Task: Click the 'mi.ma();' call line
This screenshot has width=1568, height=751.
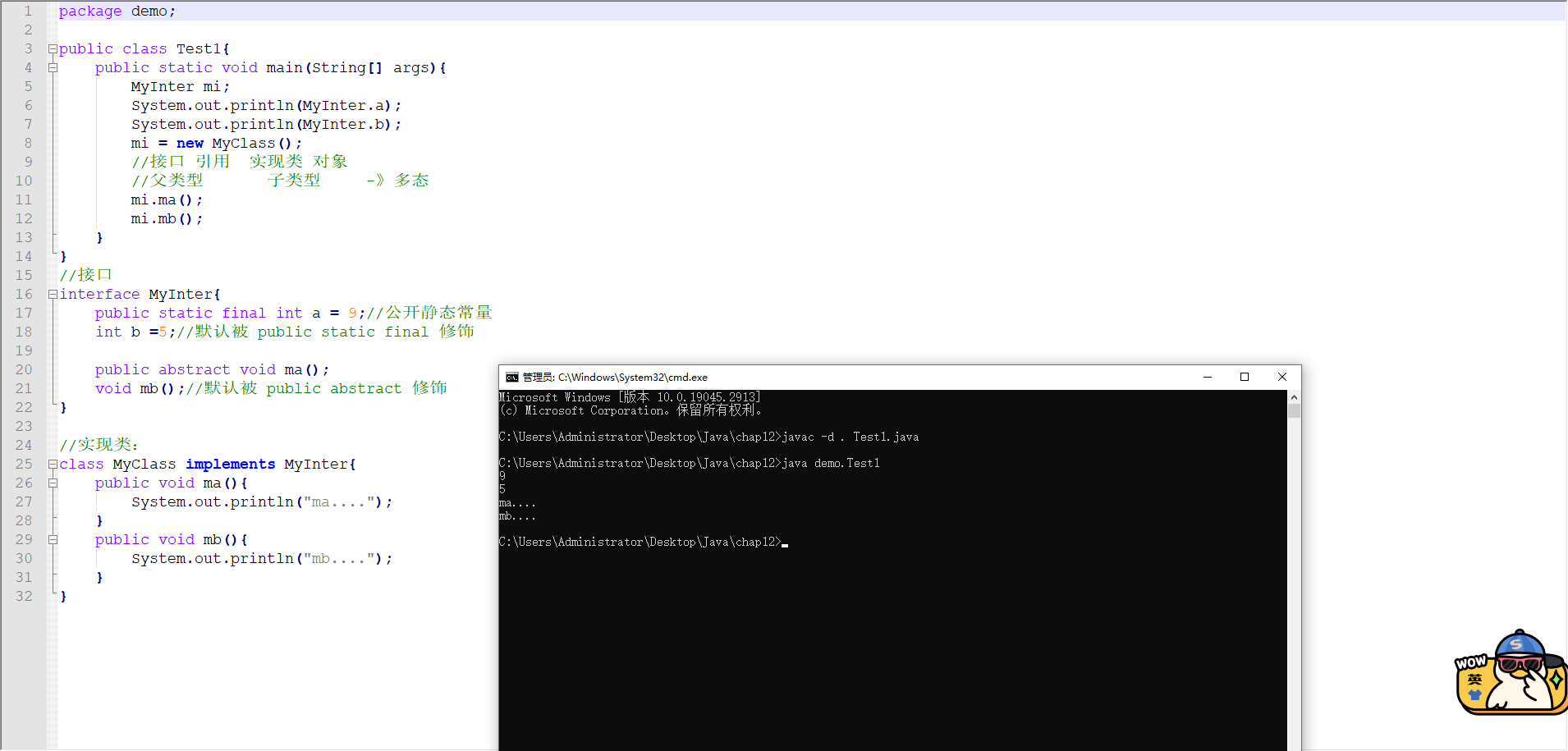Action: (167, 200)
